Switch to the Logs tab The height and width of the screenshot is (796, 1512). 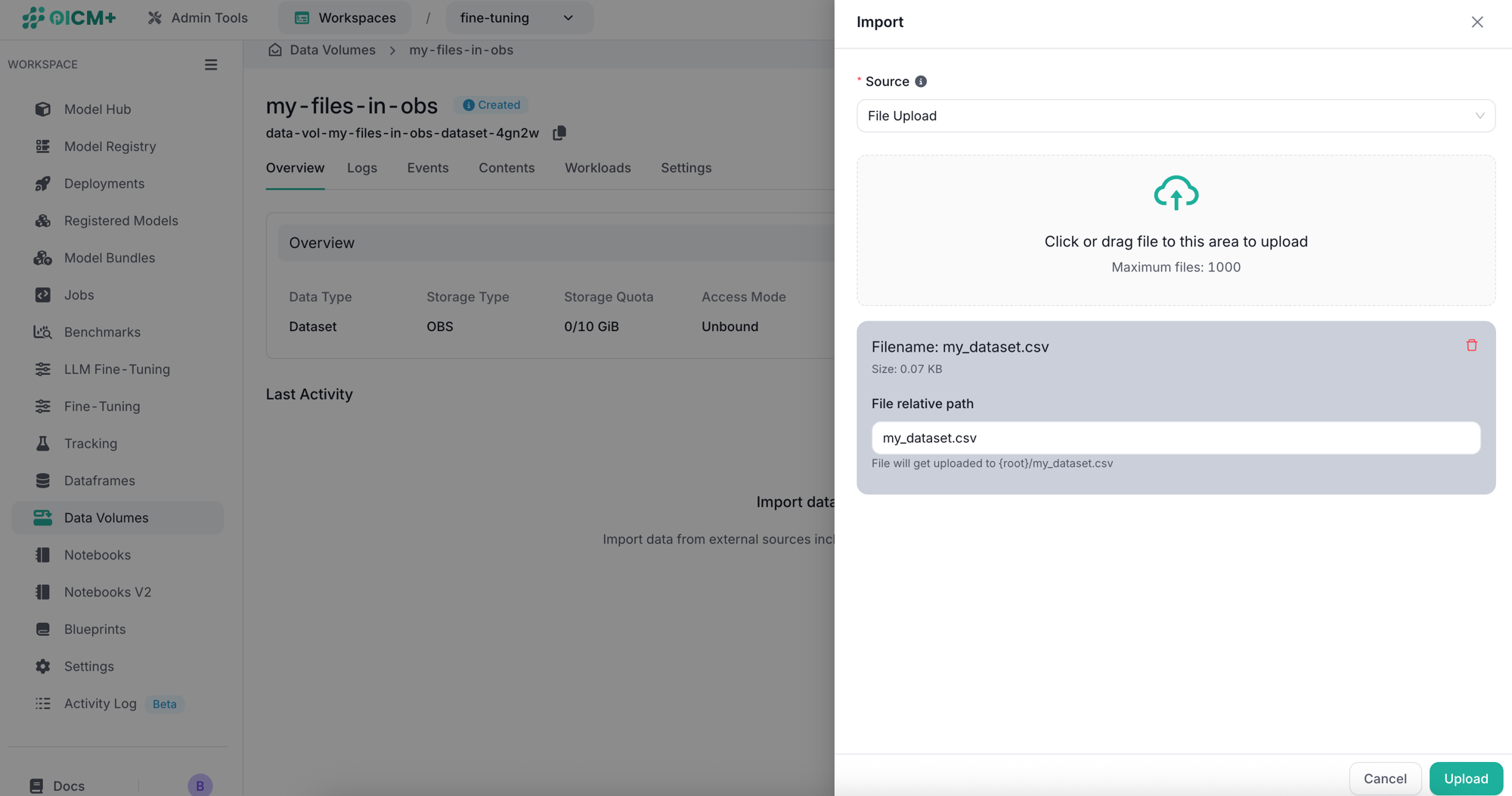click(361, 168)
